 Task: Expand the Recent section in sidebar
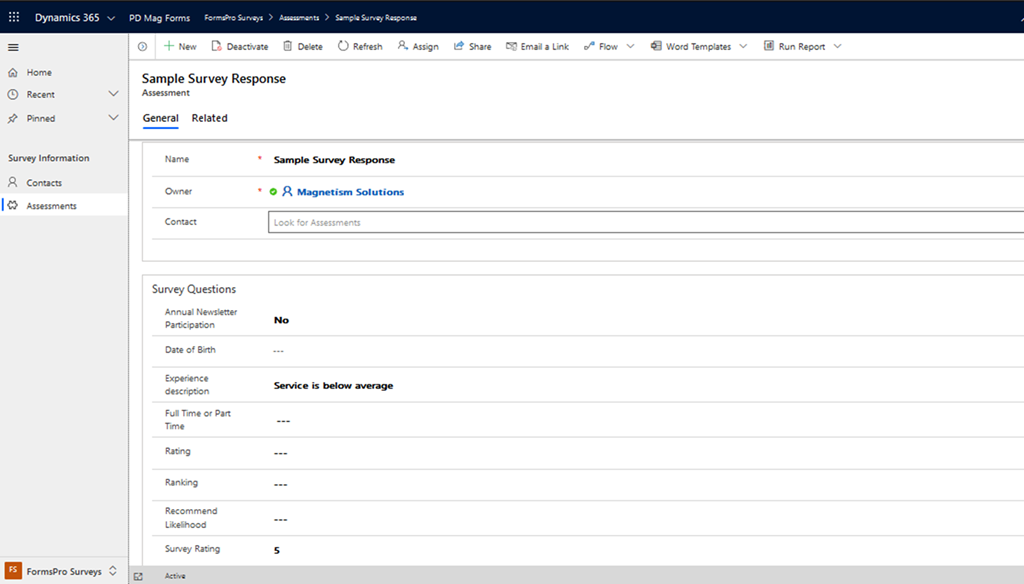coord(113,94)
